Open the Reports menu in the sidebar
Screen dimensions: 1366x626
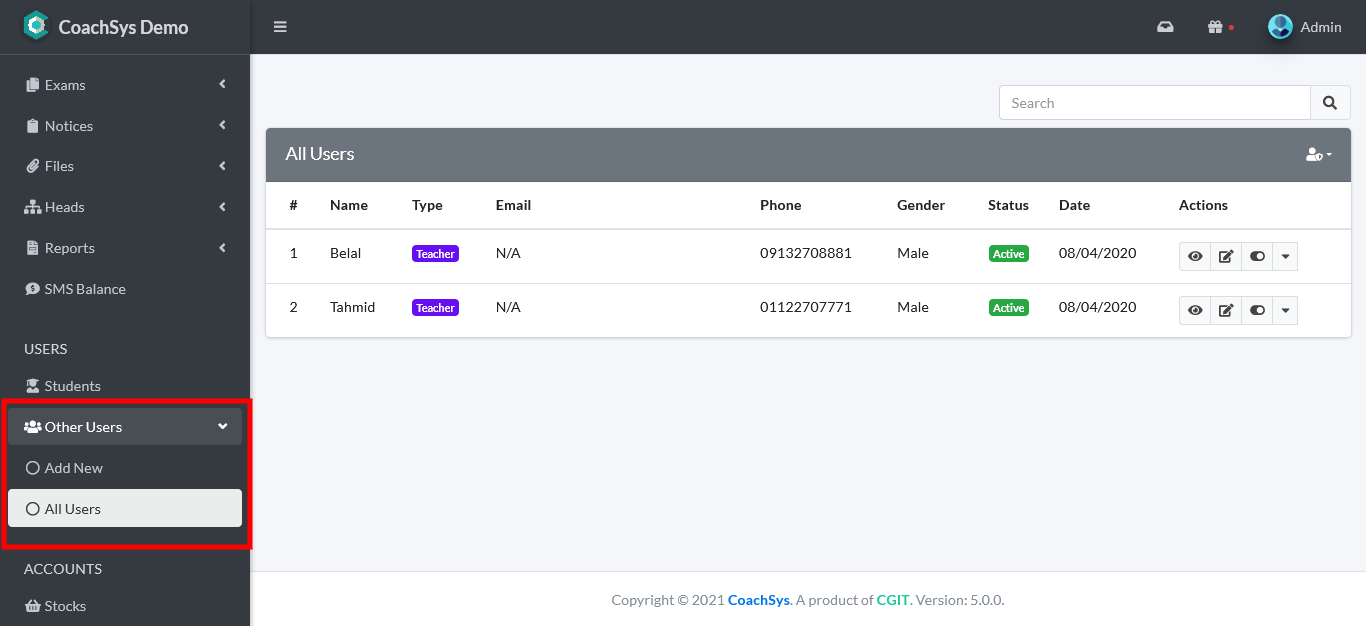[x=70, y=247]
